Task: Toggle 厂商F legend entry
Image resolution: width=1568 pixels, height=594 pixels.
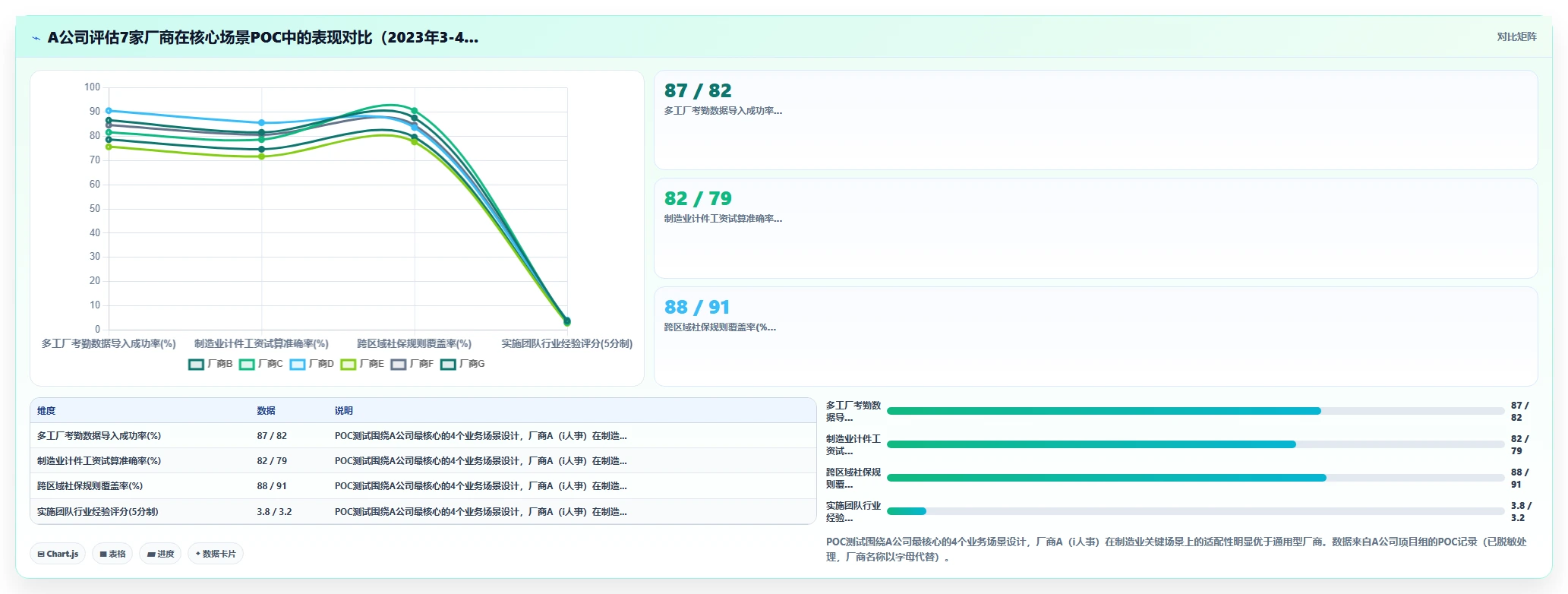Action: pos(412,365)
